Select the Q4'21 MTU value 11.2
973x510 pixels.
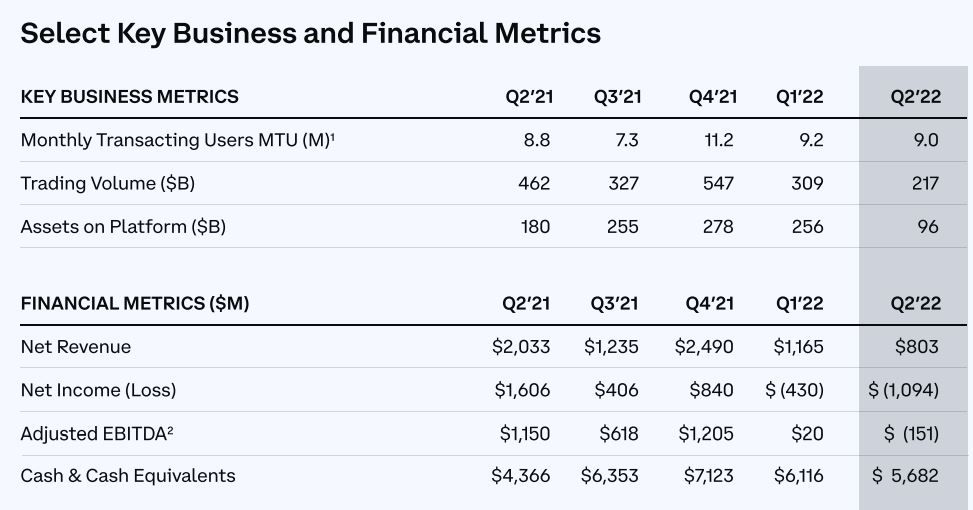tap(719, 140)
